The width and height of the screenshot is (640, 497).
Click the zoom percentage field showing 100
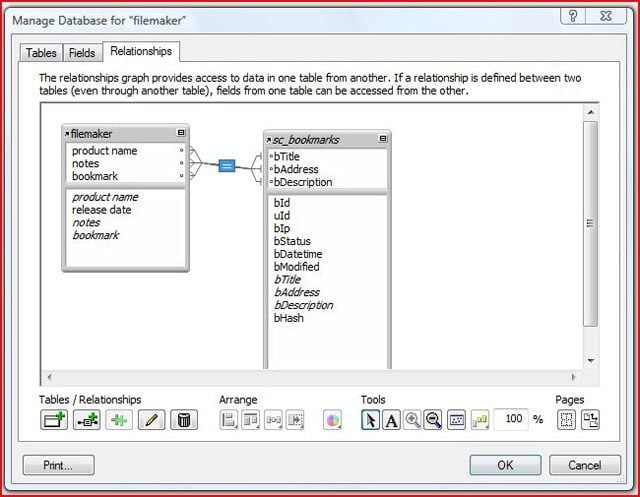coord(511,419)
